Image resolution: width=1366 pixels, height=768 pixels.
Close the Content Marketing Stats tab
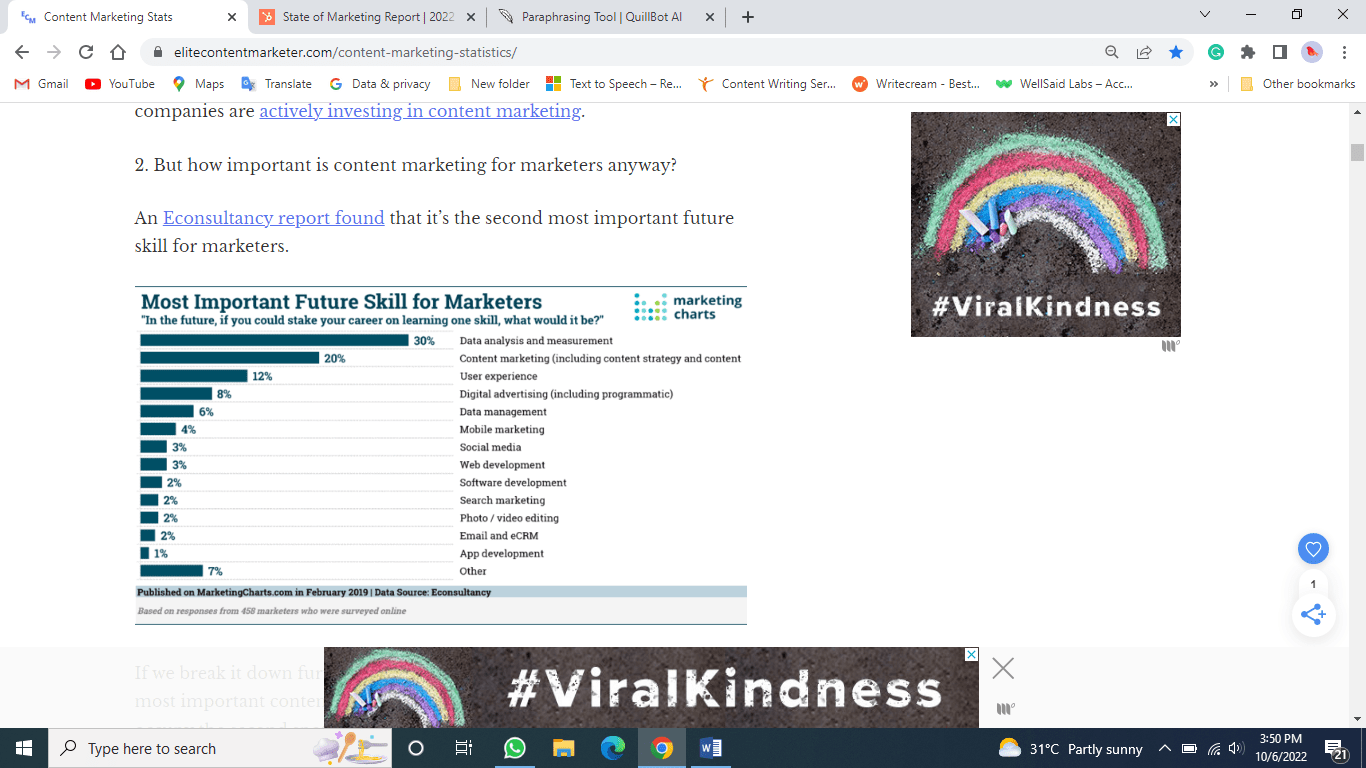pyautogui.click(x=232, y=17)
